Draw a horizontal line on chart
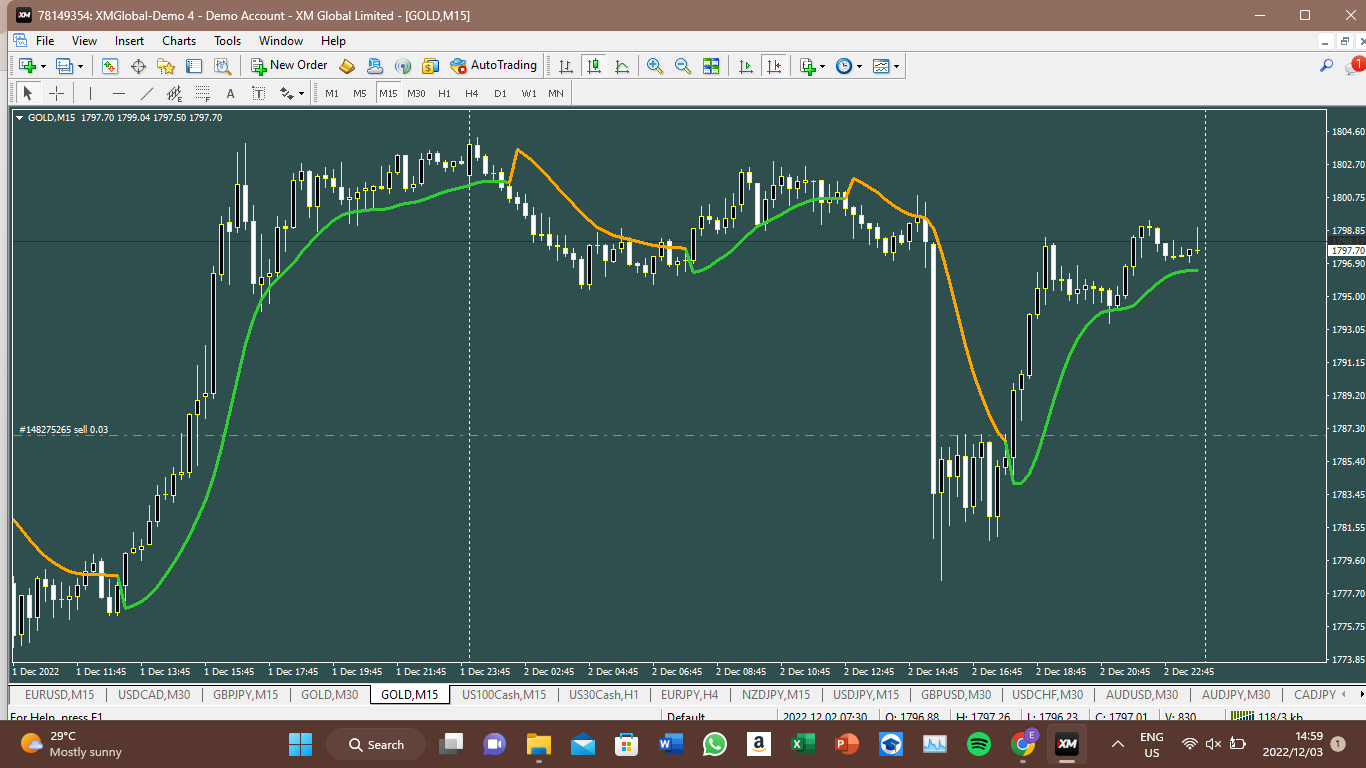1366x768 pixels. (x=119, y=93)
